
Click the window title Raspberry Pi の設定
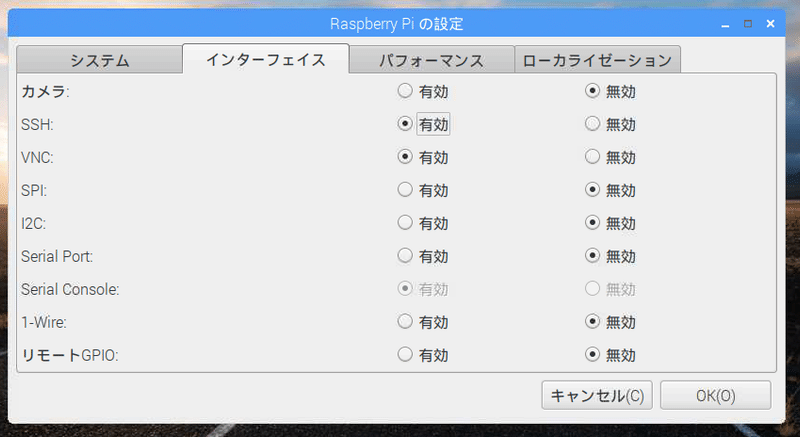(x=396, y=24)
